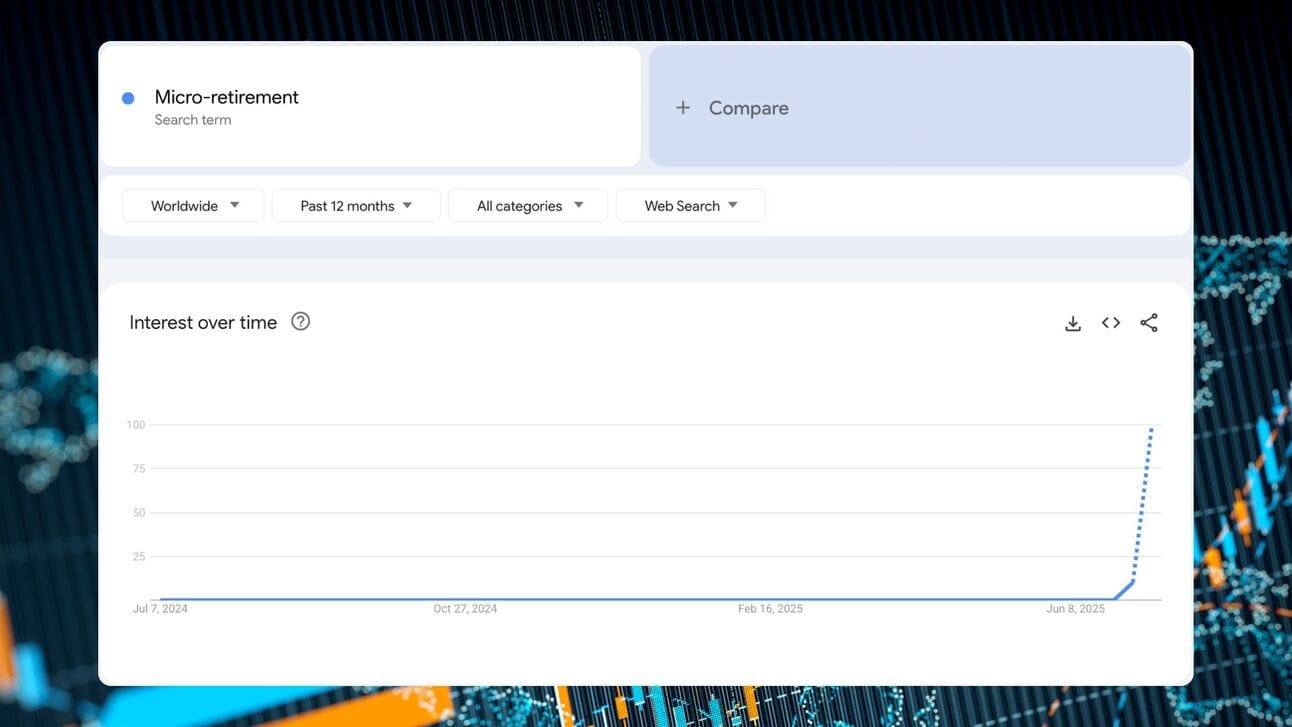This screenshot has width=1292, height=727.
Task: Download the Interest over time CSV
Action: point(1073,323)
